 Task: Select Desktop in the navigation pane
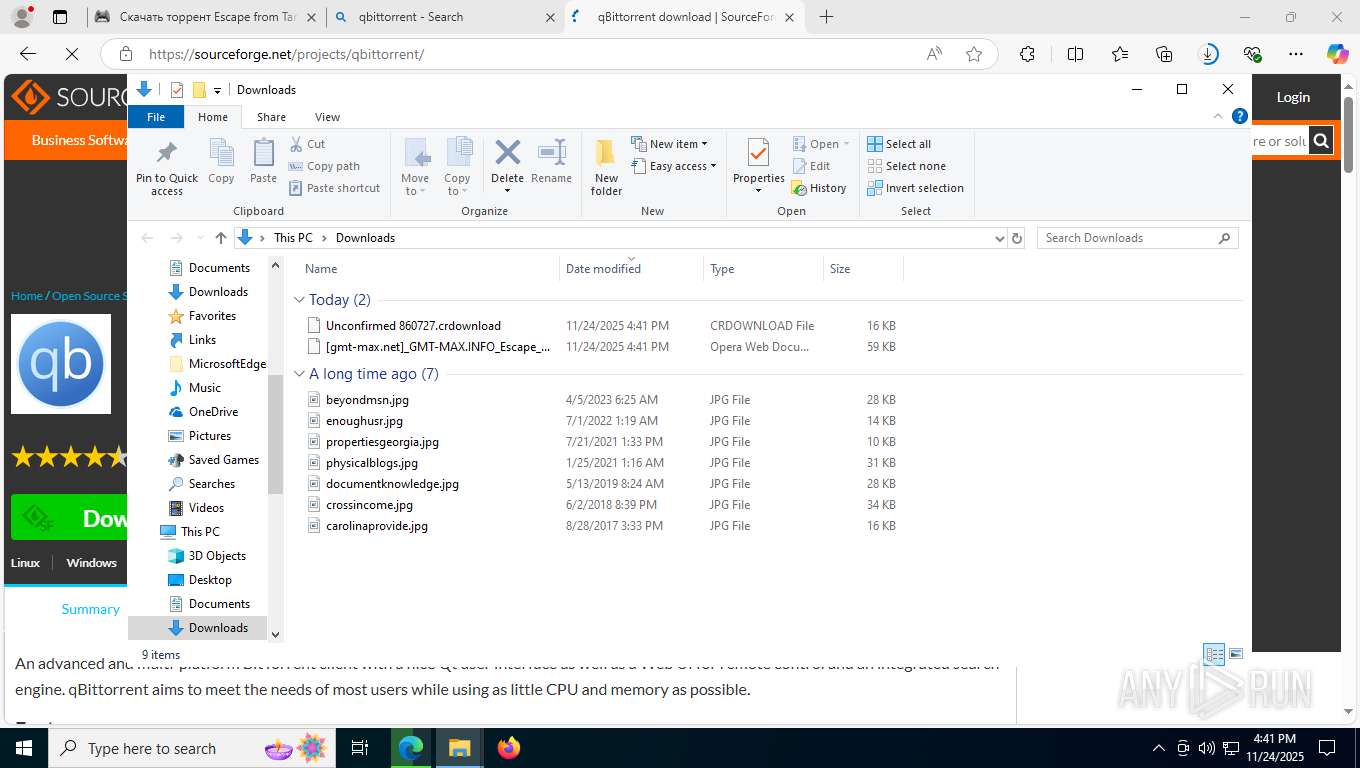point(209,580)
